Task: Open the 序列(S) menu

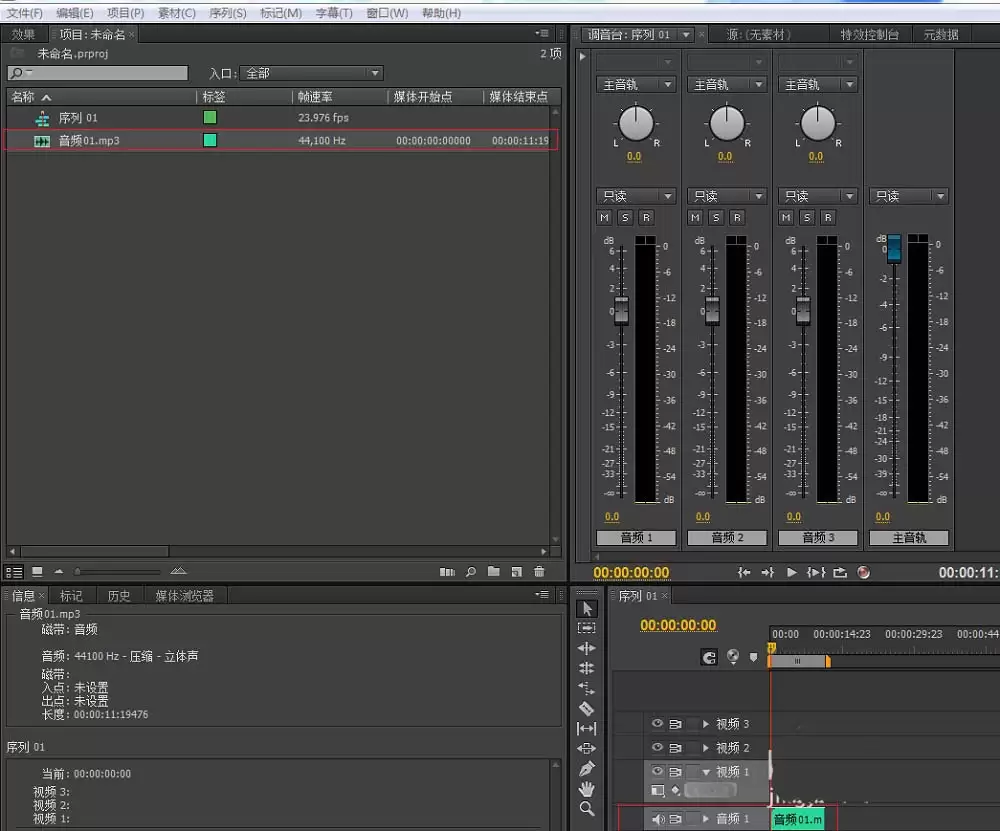Action: [227, 13]
